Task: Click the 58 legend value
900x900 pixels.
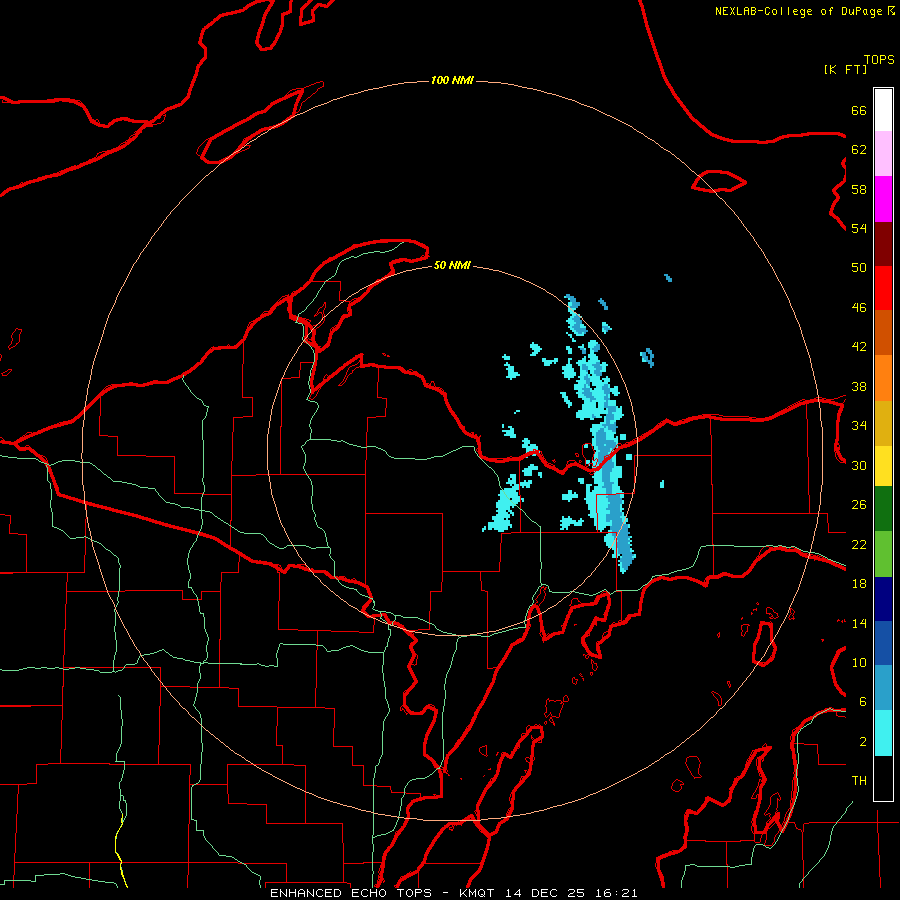Action: click(x=859, y=189)
